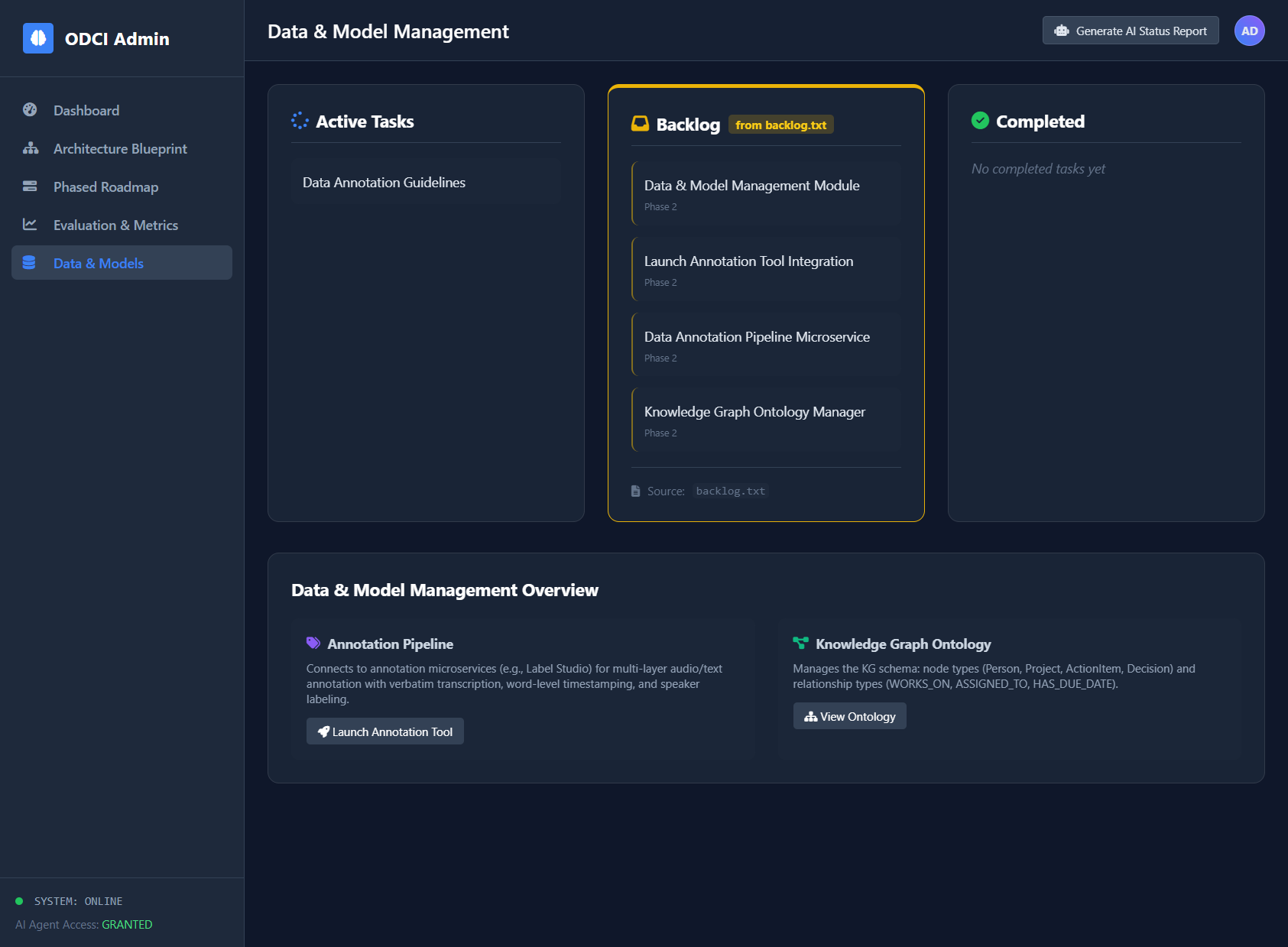This screenshot has height=947, width=1288.
Task: Select Knowledge Graph Ontology Manager backlog card
Action: click(766, 420)
